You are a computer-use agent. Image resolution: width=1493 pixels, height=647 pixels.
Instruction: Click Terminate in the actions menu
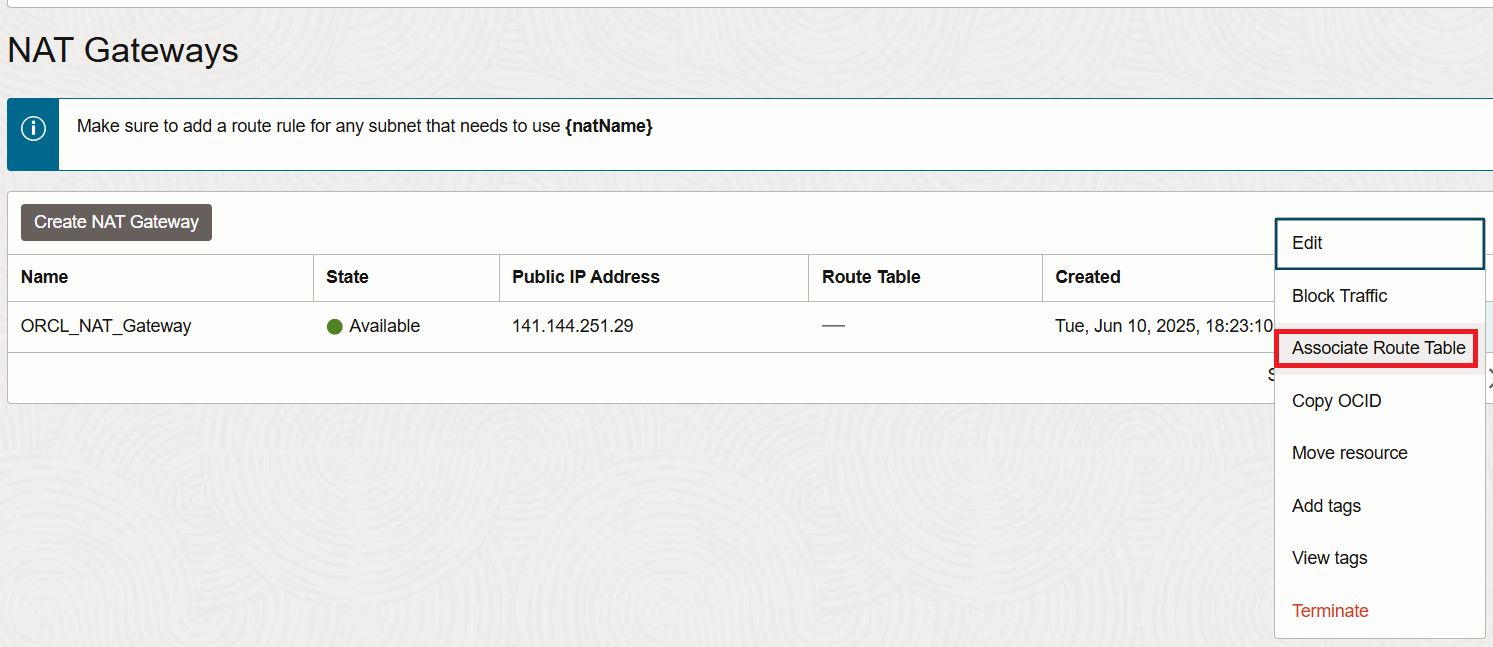click(1379, 611)
